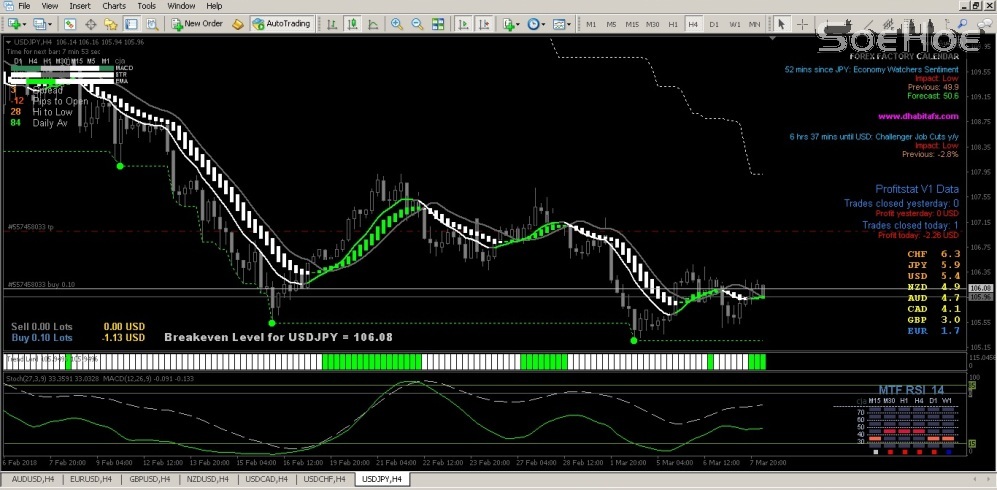Switch chart to line chart display
The width and height of the screenshot is (997, 490).
pyautogui.click(x=370, y=23)
